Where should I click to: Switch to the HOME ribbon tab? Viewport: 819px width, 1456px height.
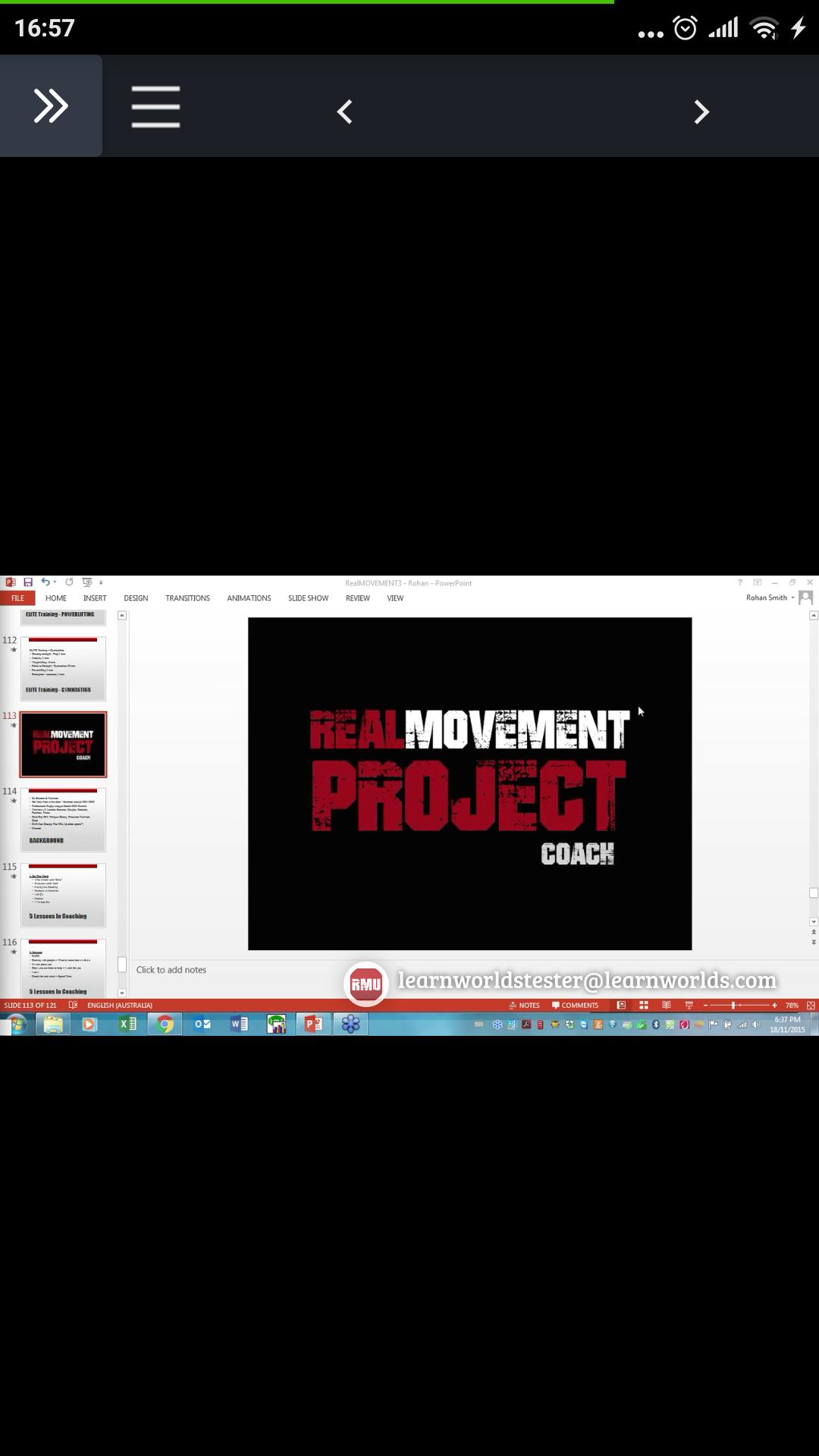(56, 598)
